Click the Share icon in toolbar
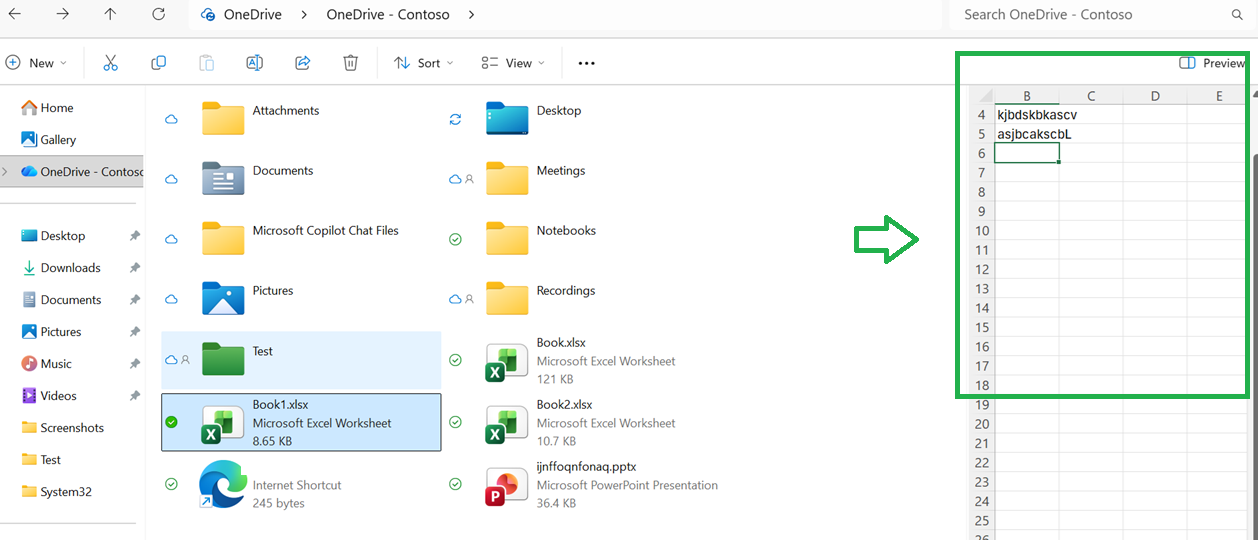This screenshot has width=1258, height=547. click(x=302, y=63)
